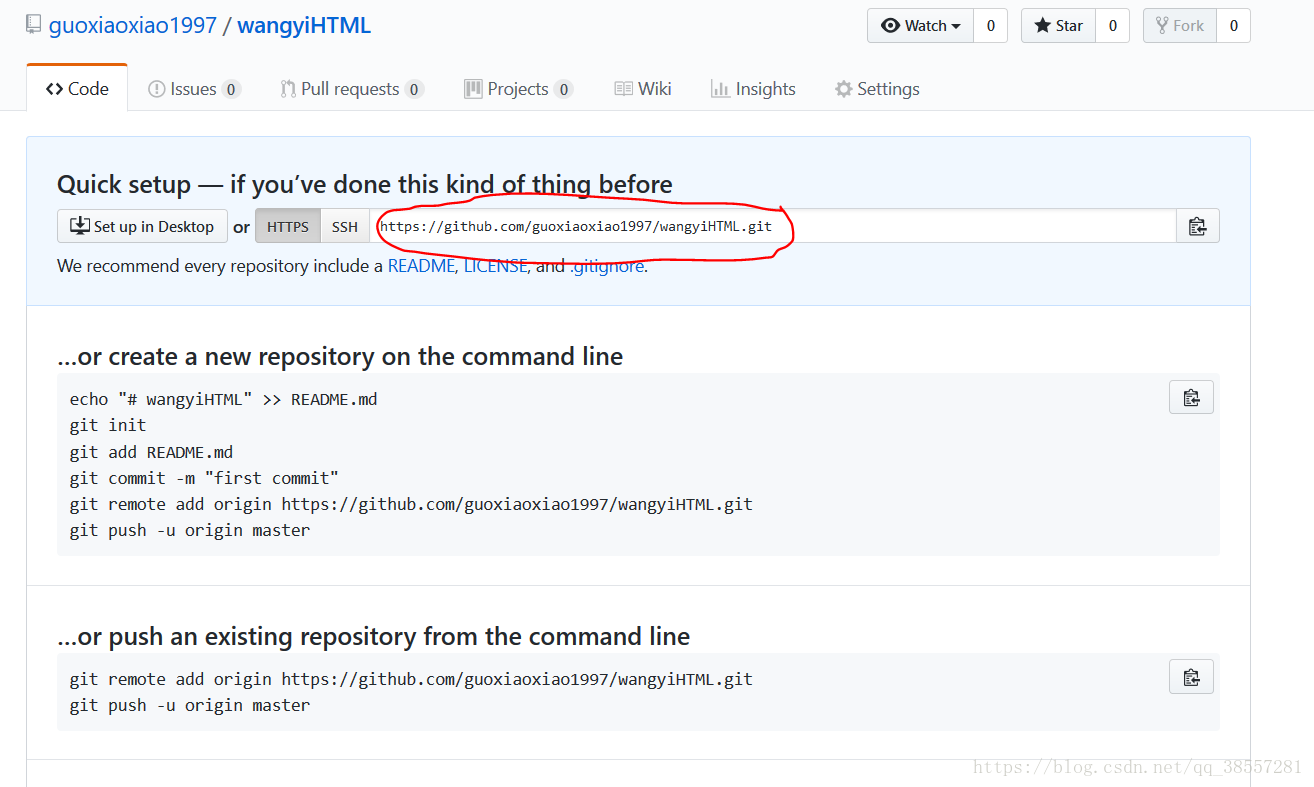Open the Watch dropdown
Viewport: 1314px width, 787px height.
tap(920, 26)
